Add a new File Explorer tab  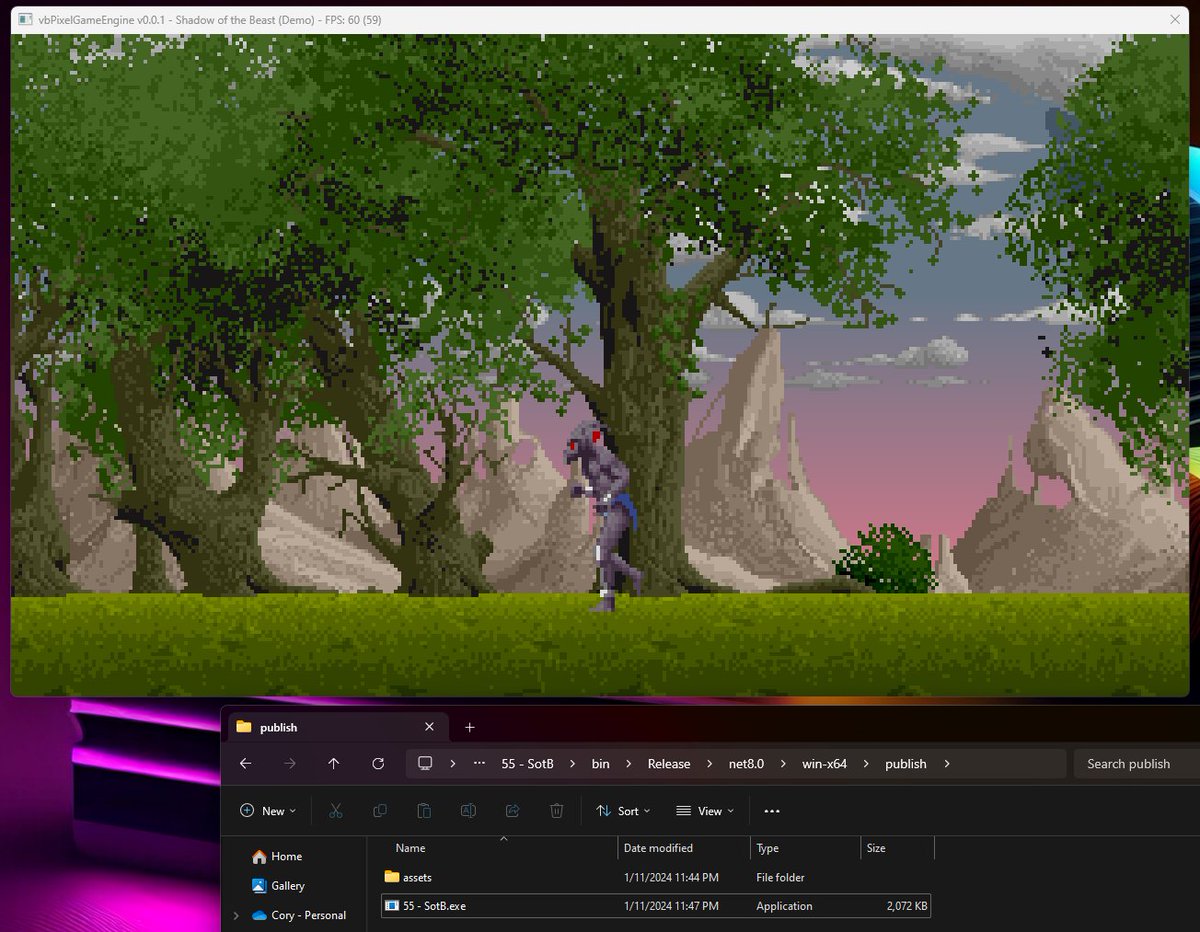(x=470, y=727)
